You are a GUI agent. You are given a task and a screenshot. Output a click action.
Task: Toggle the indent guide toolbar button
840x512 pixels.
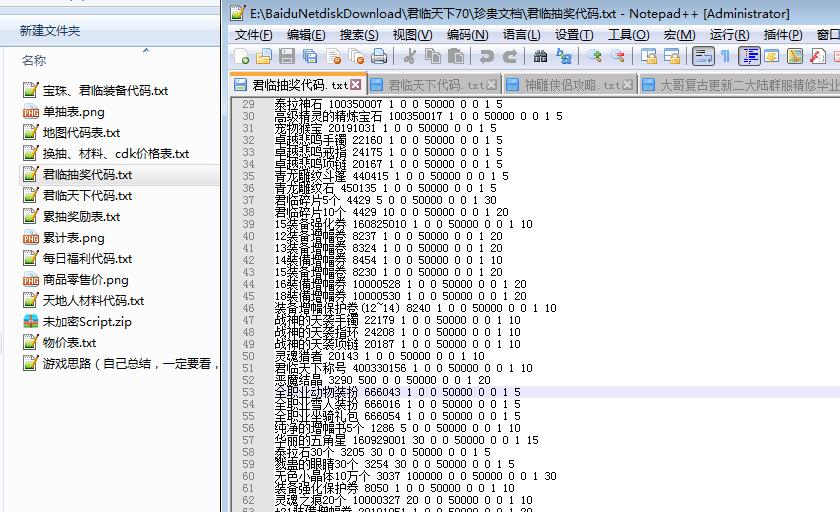(748, 57)
